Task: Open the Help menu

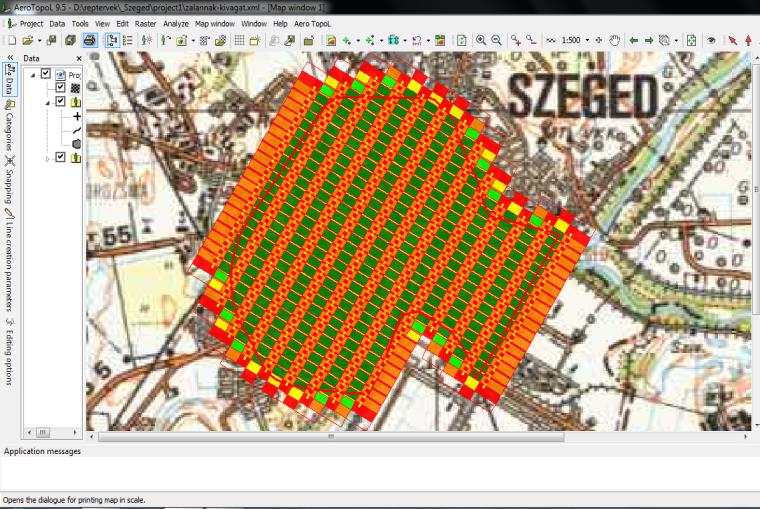Action: click(280, 23)
